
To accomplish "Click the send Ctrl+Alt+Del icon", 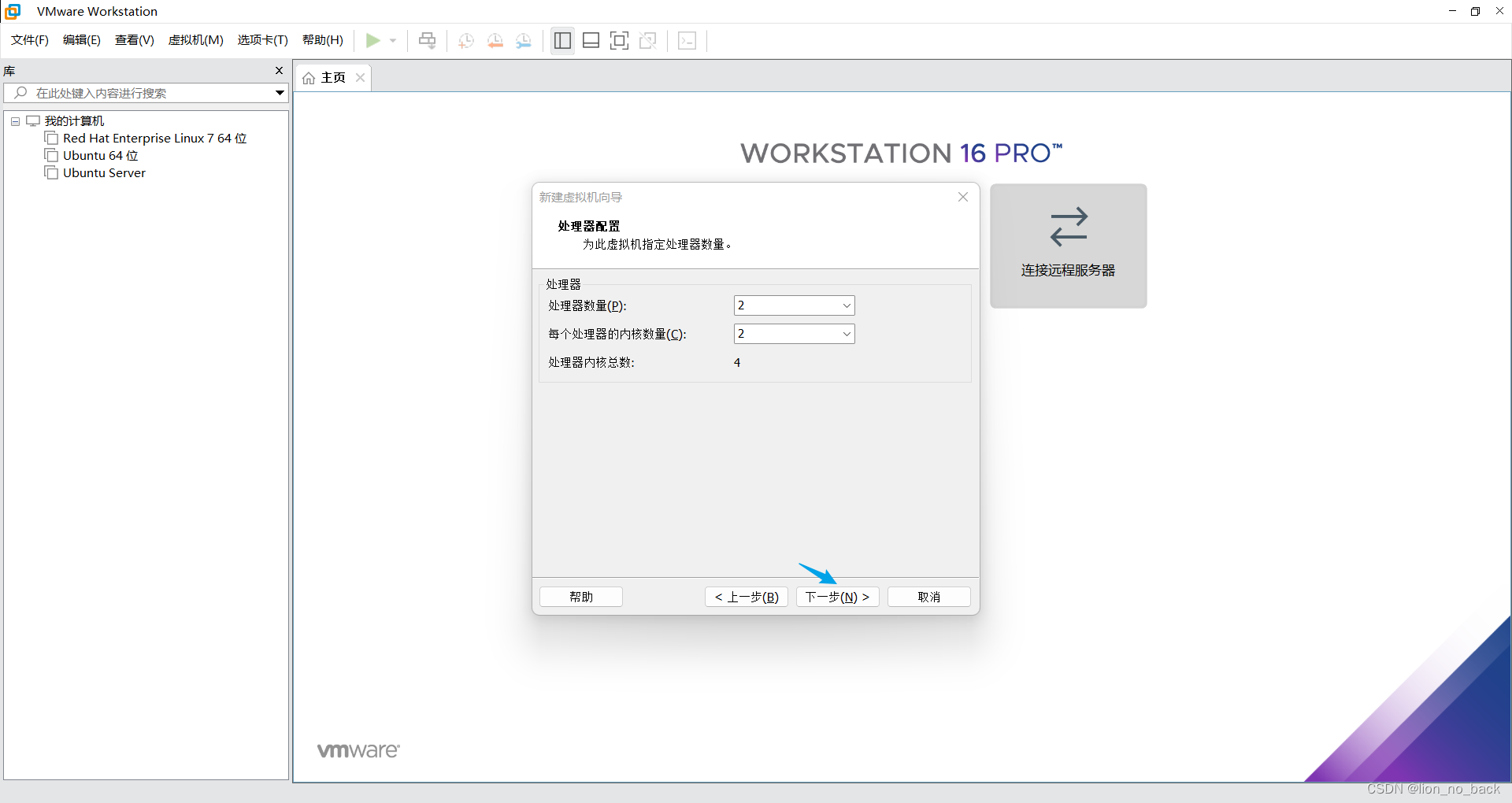I will coord(428,40).
